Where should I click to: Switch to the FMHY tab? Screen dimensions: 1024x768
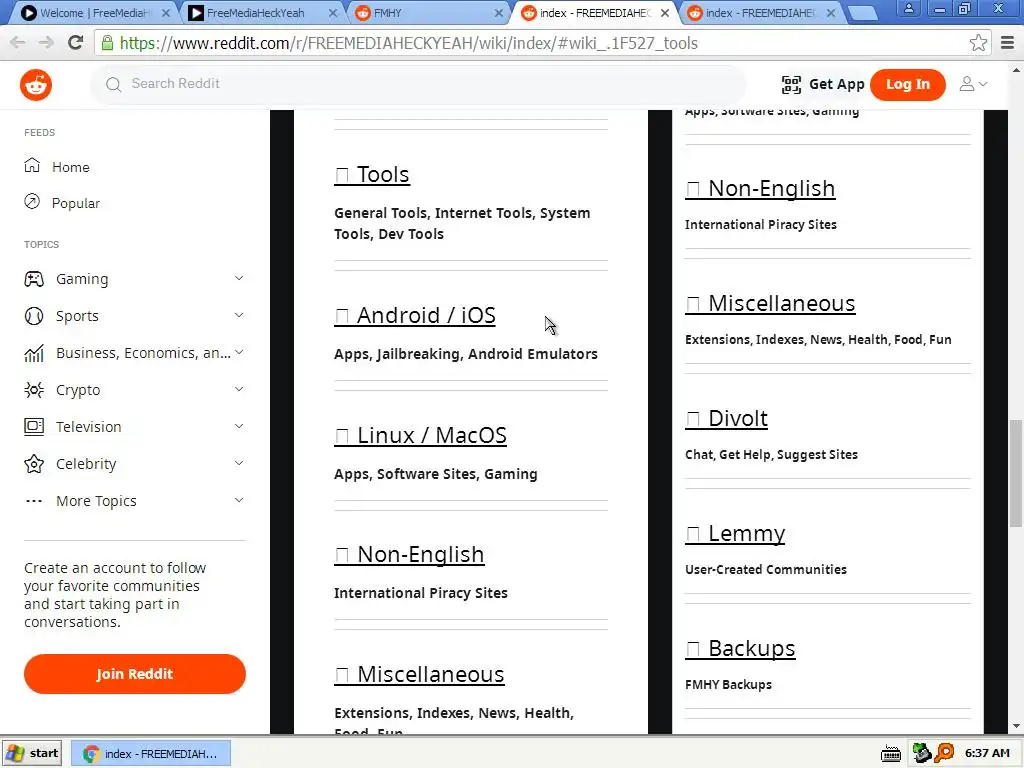428,13
